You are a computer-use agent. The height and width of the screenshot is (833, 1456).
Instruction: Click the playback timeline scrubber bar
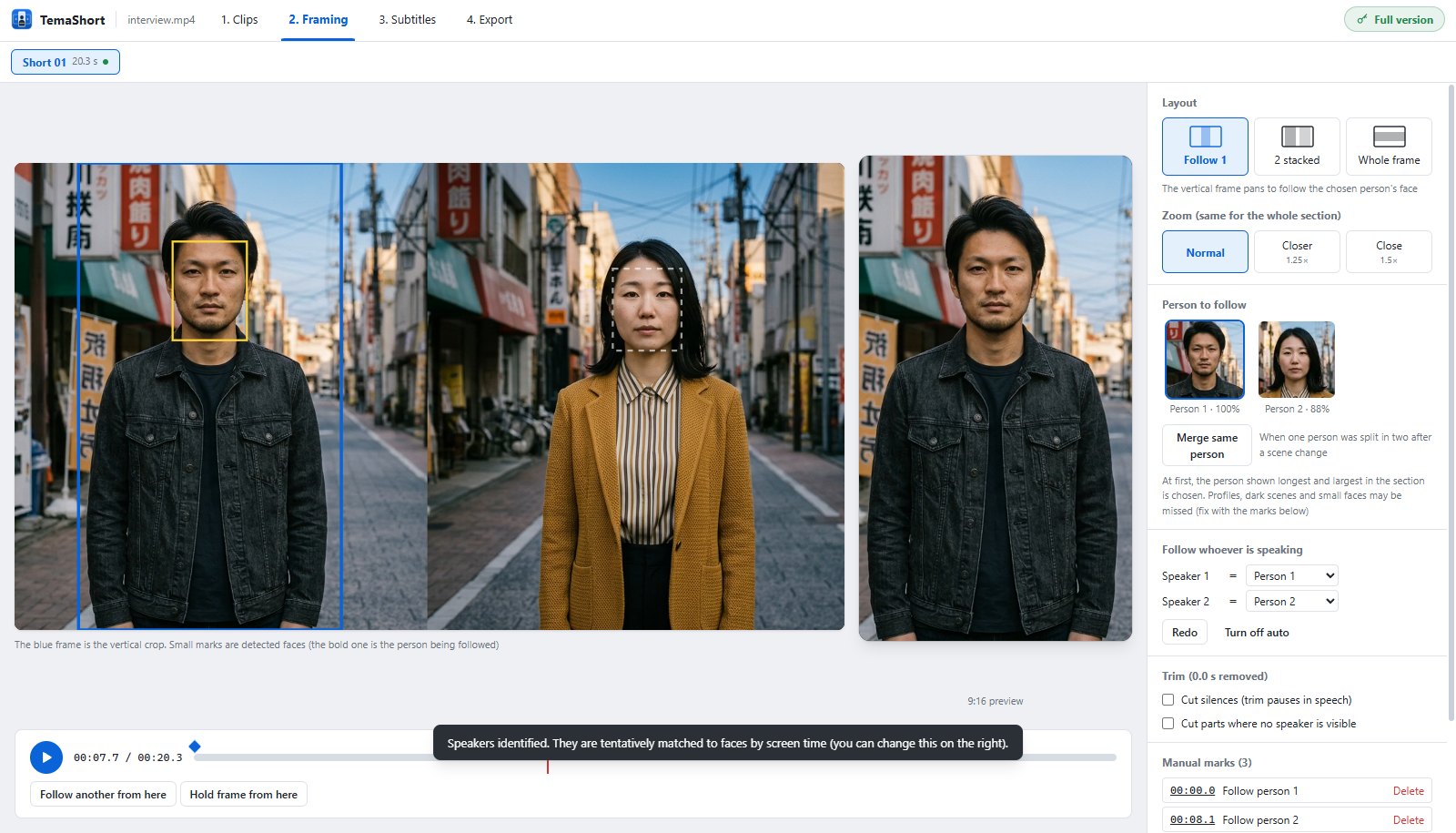655,757
